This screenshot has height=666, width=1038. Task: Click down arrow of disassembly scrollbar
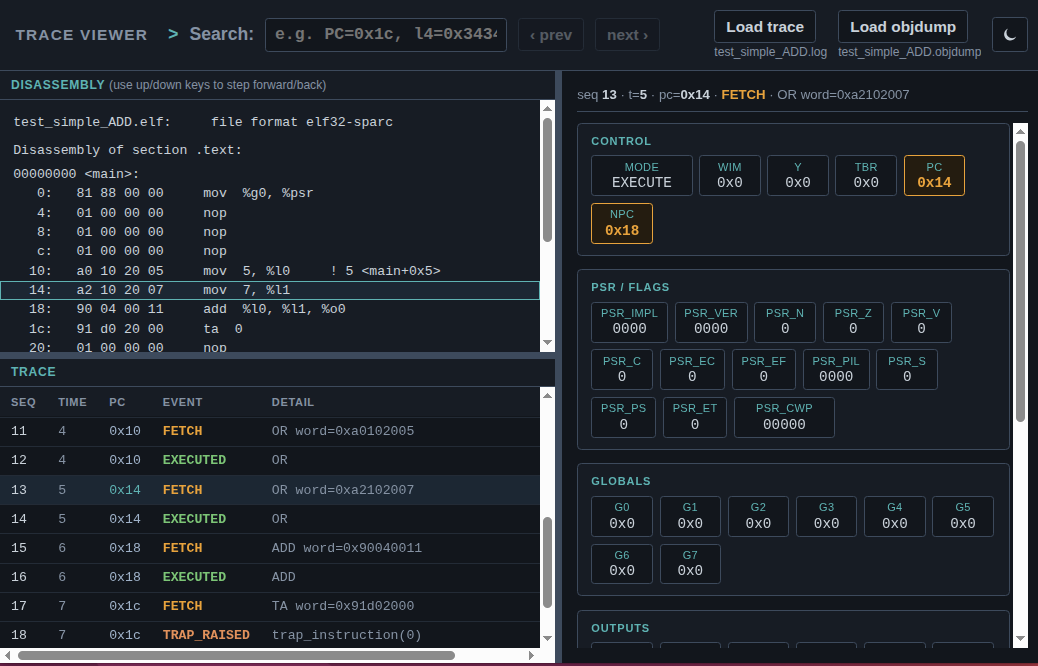547,342
